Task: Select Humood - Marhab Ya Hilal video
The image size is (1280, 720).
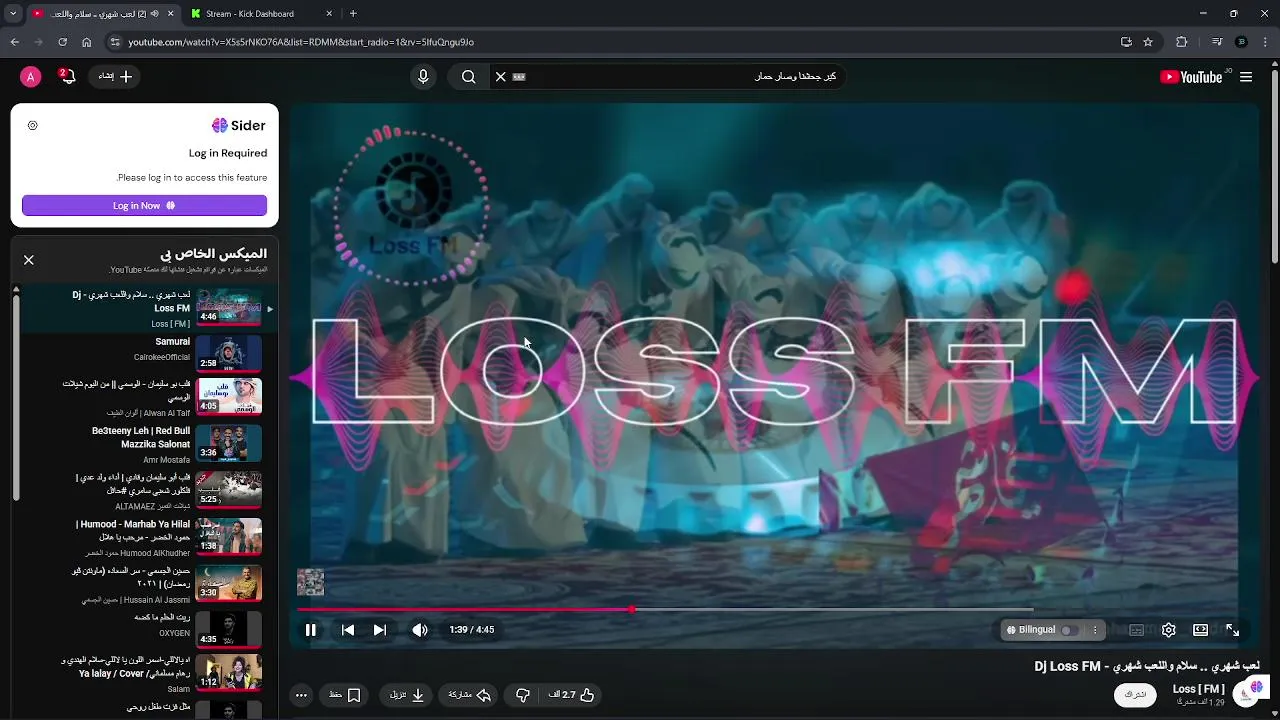Action: (x=144, y=536)
